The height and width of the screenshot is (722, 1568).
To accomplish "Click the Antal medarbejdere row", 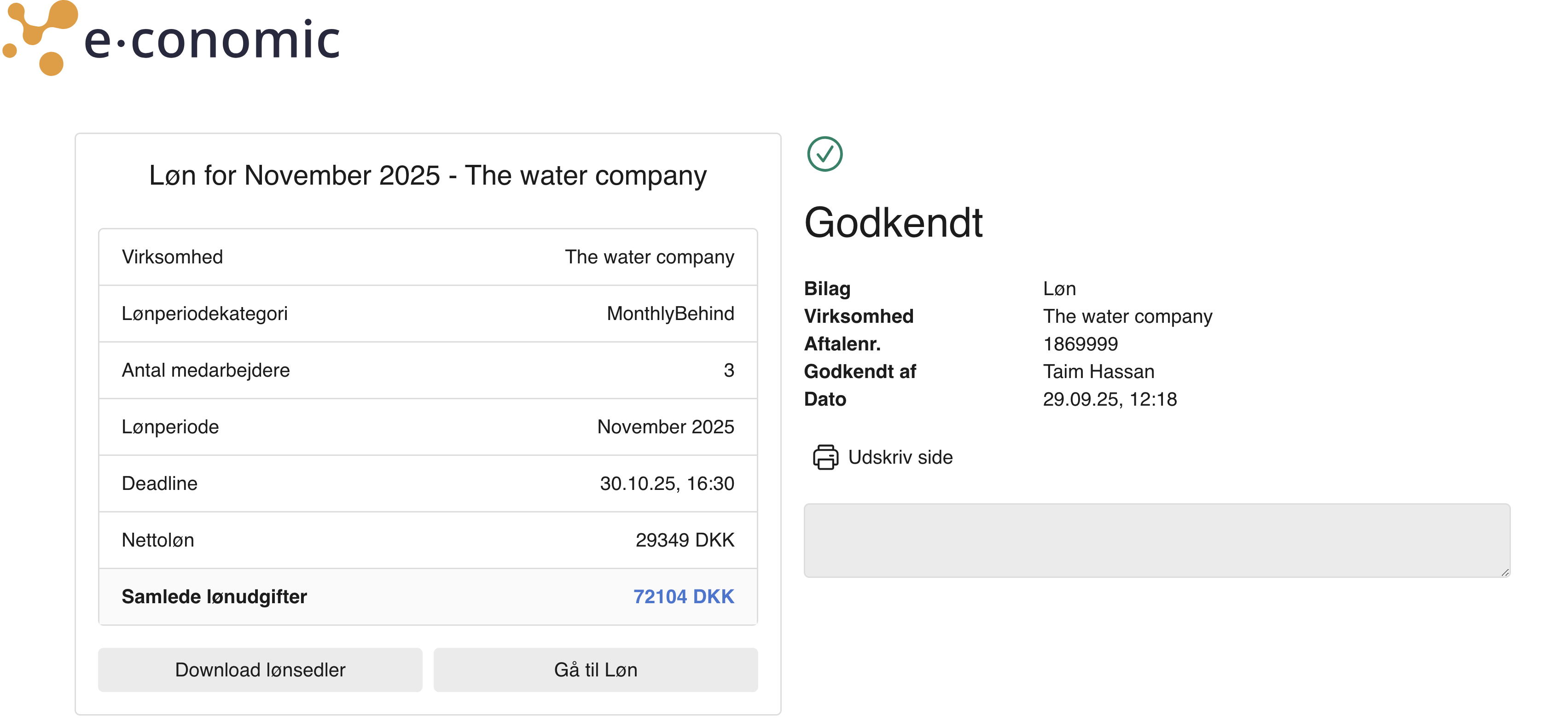I will click(x=427, y=370).
